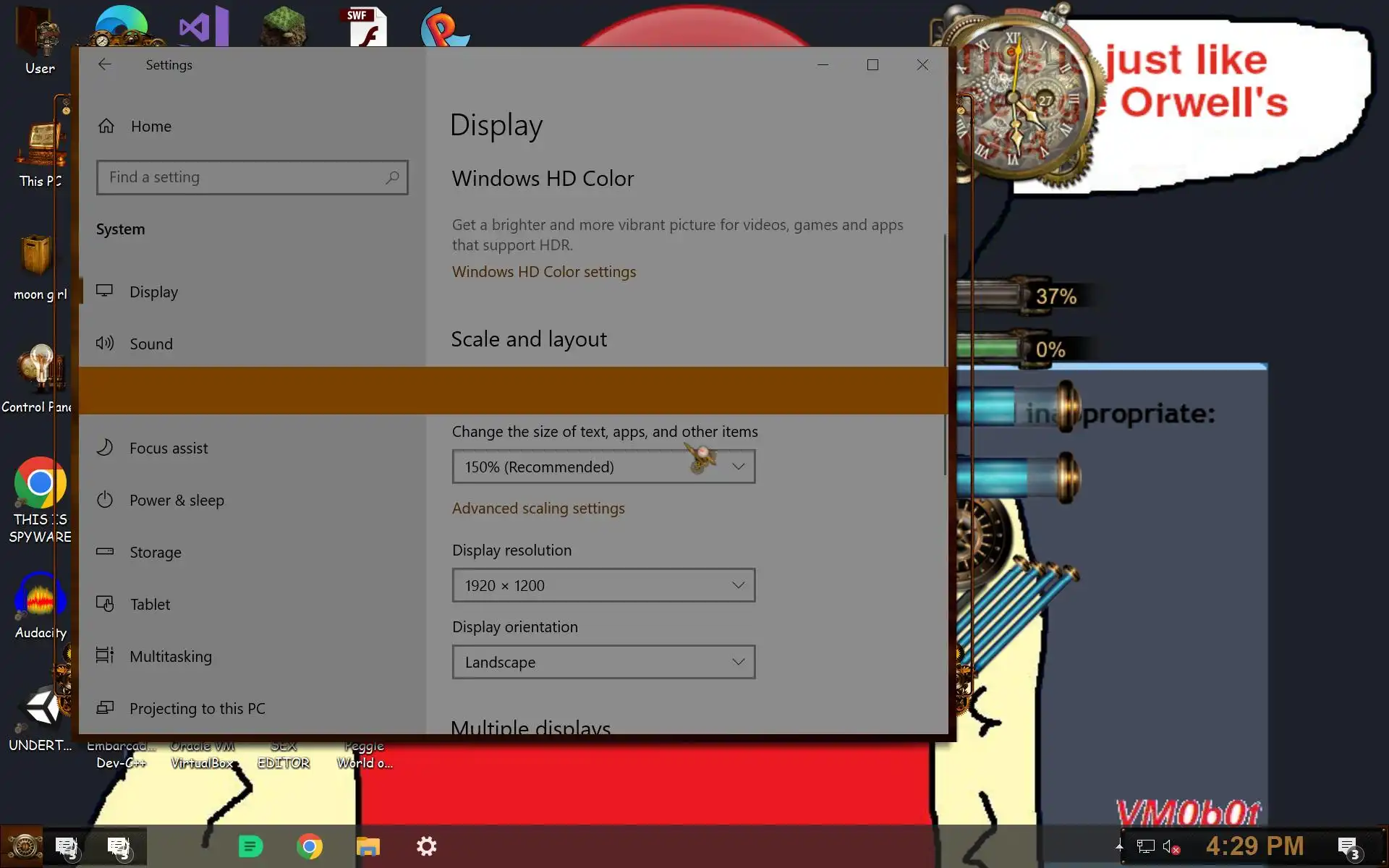Go to the Storage settings
The height and width of the screenshot is (868, 1389).
pos(155,552)
